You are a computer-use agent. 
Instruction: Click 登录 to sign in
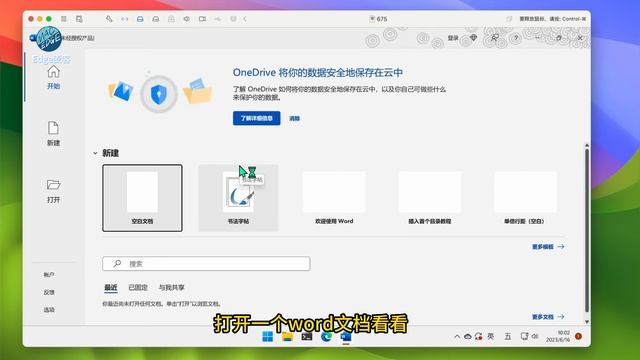coord(453,38)
